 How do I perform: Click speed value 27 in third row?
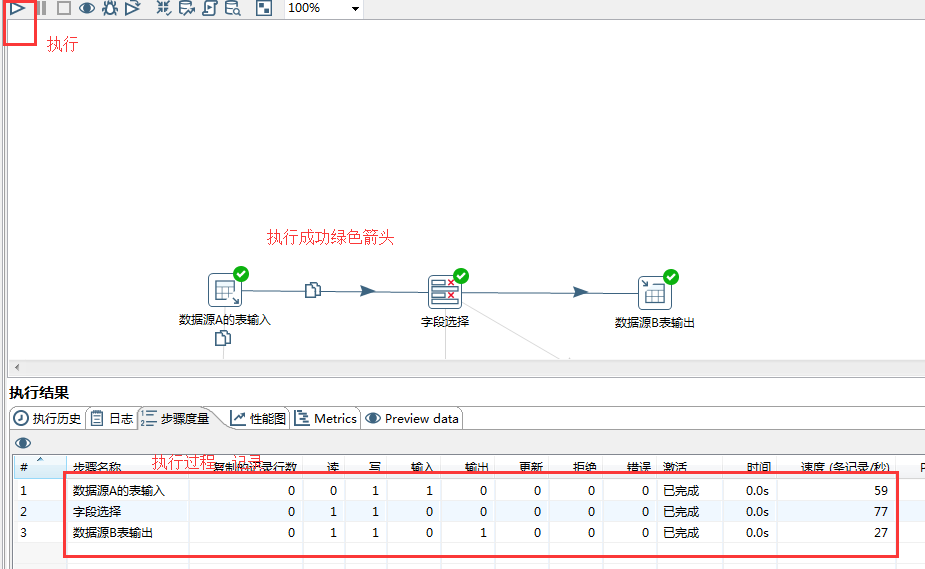[881, 533]
